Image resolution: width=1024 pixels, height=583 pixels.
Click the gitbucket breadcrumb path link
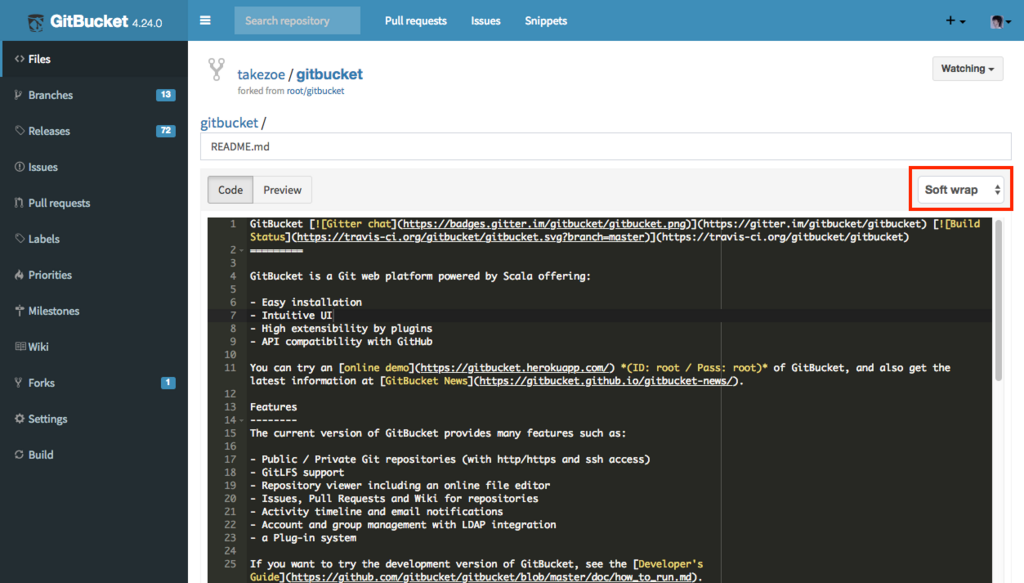point(229,123)
